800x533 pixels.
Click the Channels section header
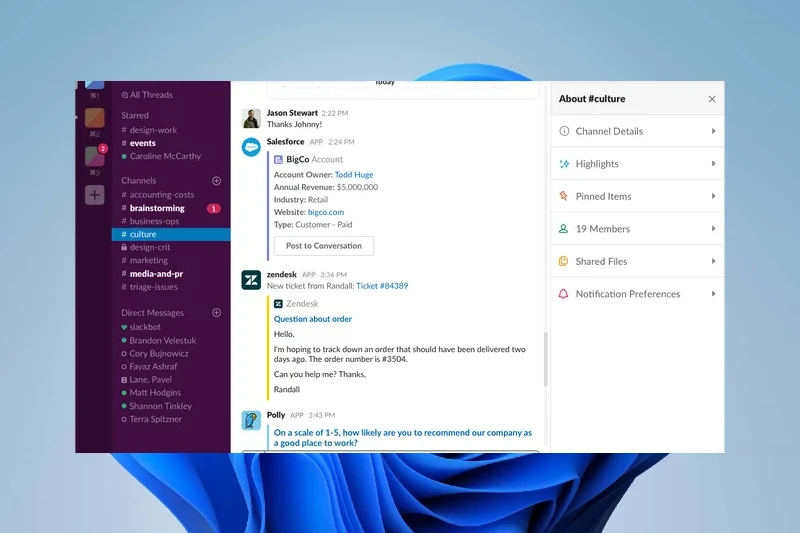(x=138, y=181)
